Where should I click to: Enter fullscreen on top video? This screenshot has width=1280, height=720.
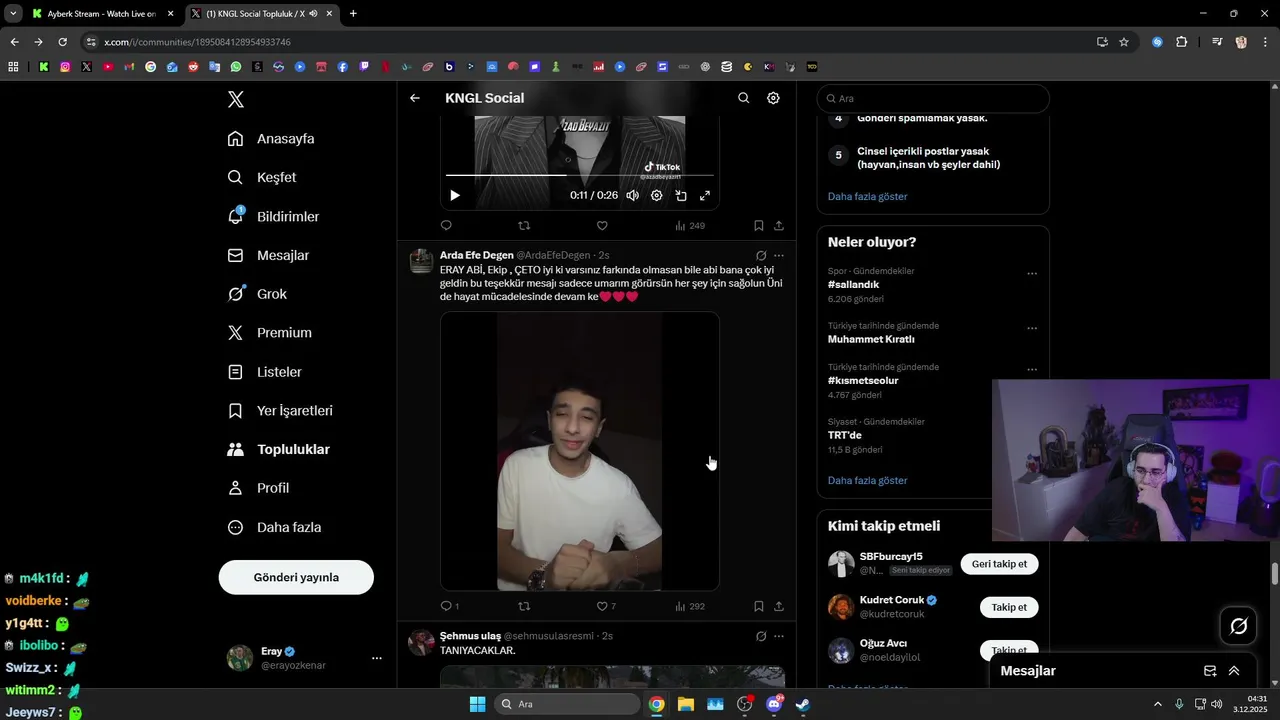coord(705,196)
